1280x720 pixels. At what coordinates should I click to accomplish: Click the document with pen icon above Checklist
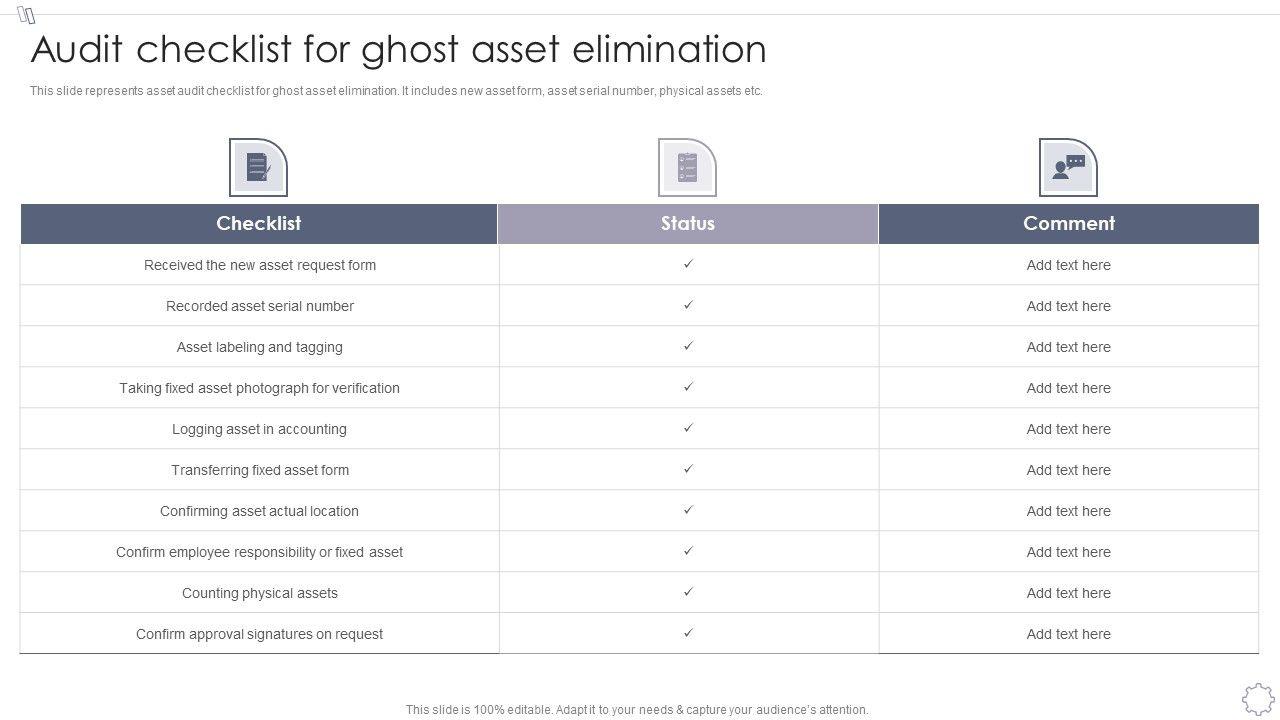click(258, 167)
